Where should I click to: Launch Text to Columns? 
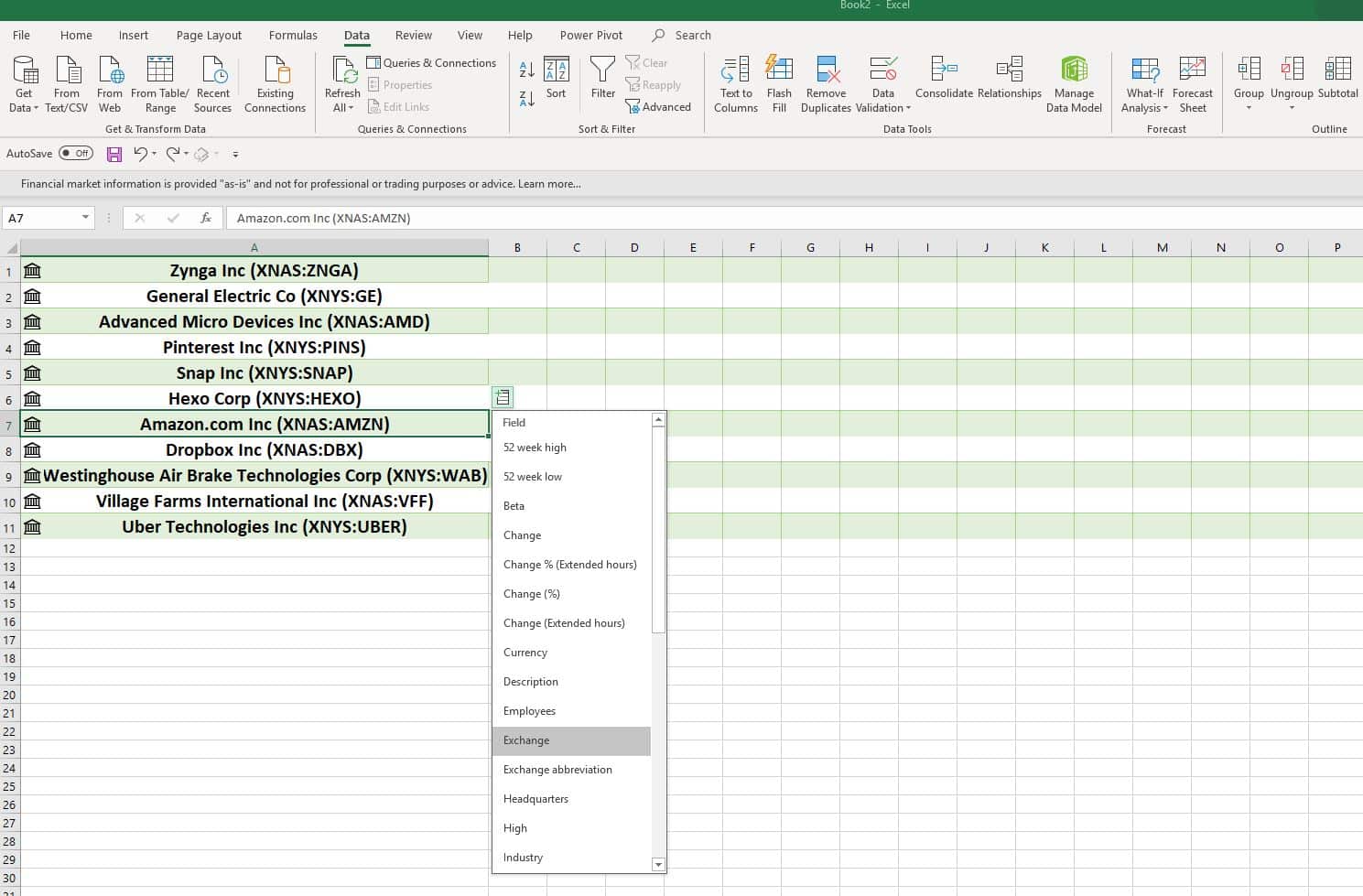tap(735, 82)
